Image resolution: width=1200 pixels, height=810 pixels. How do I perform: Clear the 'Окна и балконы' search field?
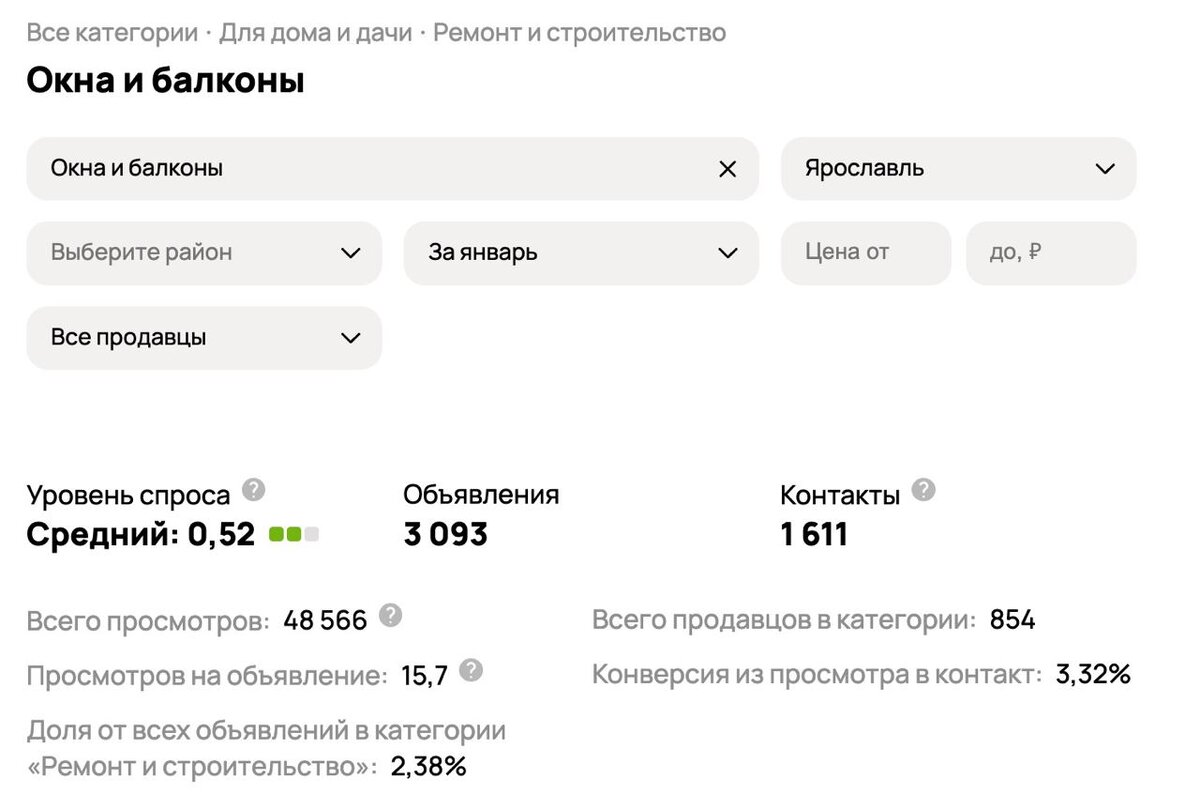(x=727, y=169)
